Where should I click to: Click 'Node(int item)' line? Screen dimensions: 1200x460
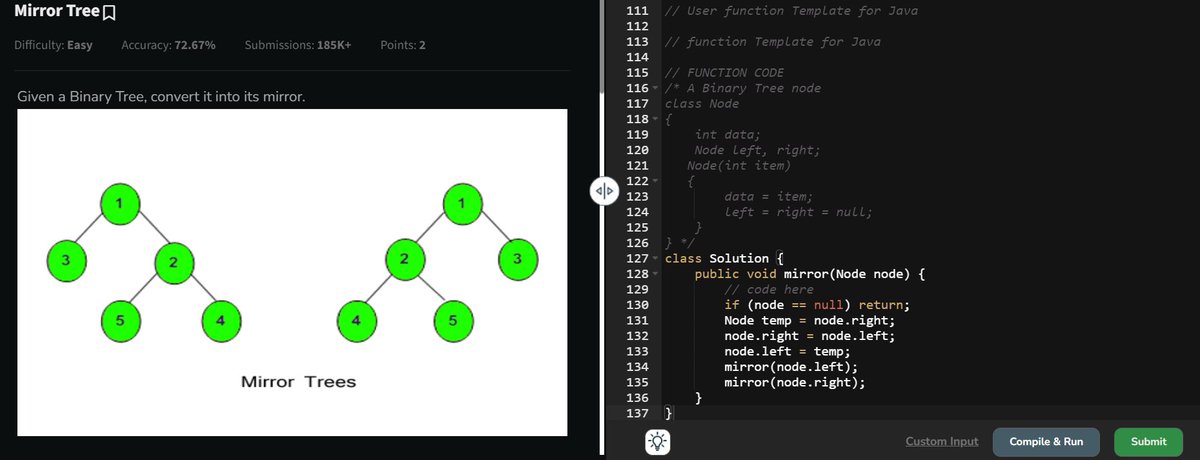pyautogui.click(x=739, y=166)
